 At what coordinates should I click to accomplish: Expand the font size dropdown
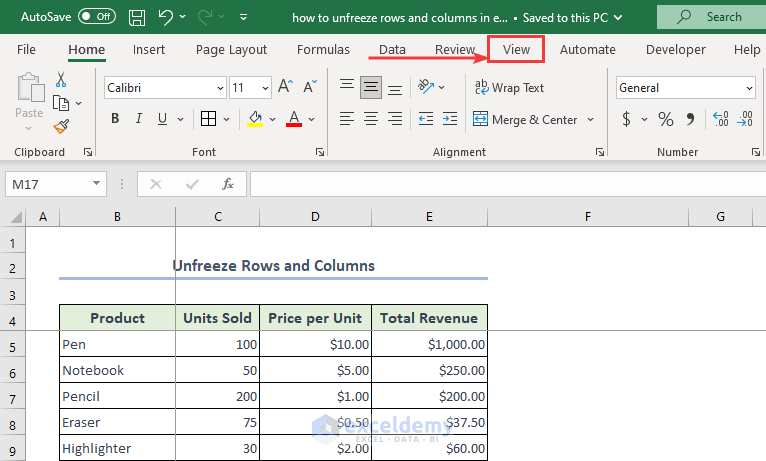(x=264, y=88)
